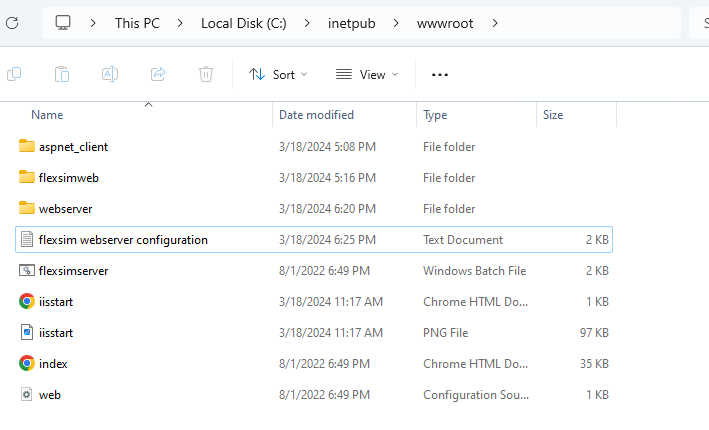
Task: Select the web file name
Action: pyautogui.click(x=50, y=395)
